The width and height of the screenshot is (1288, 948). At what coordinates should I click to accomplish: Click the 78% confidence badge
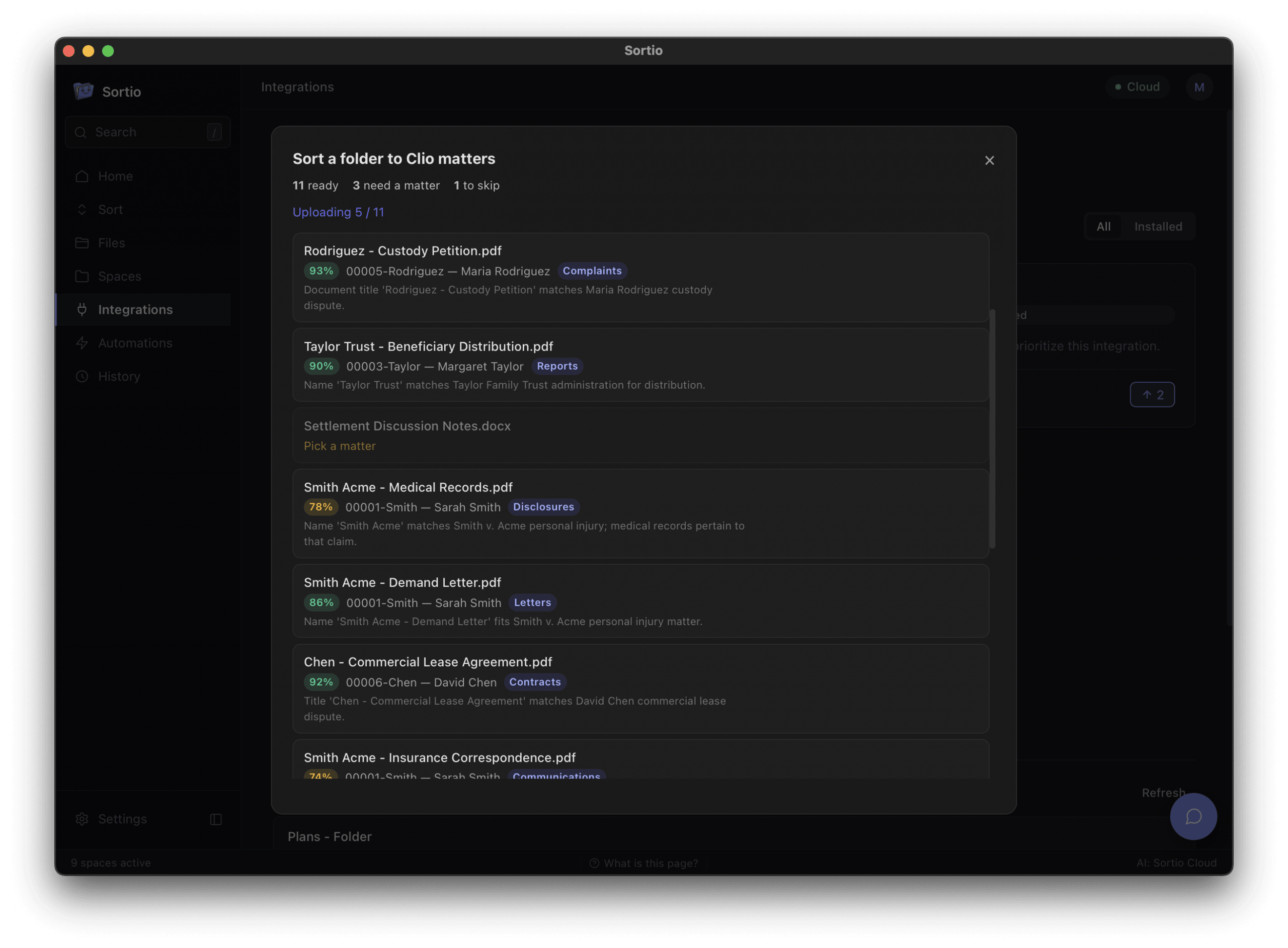click(x=320, y=507)
